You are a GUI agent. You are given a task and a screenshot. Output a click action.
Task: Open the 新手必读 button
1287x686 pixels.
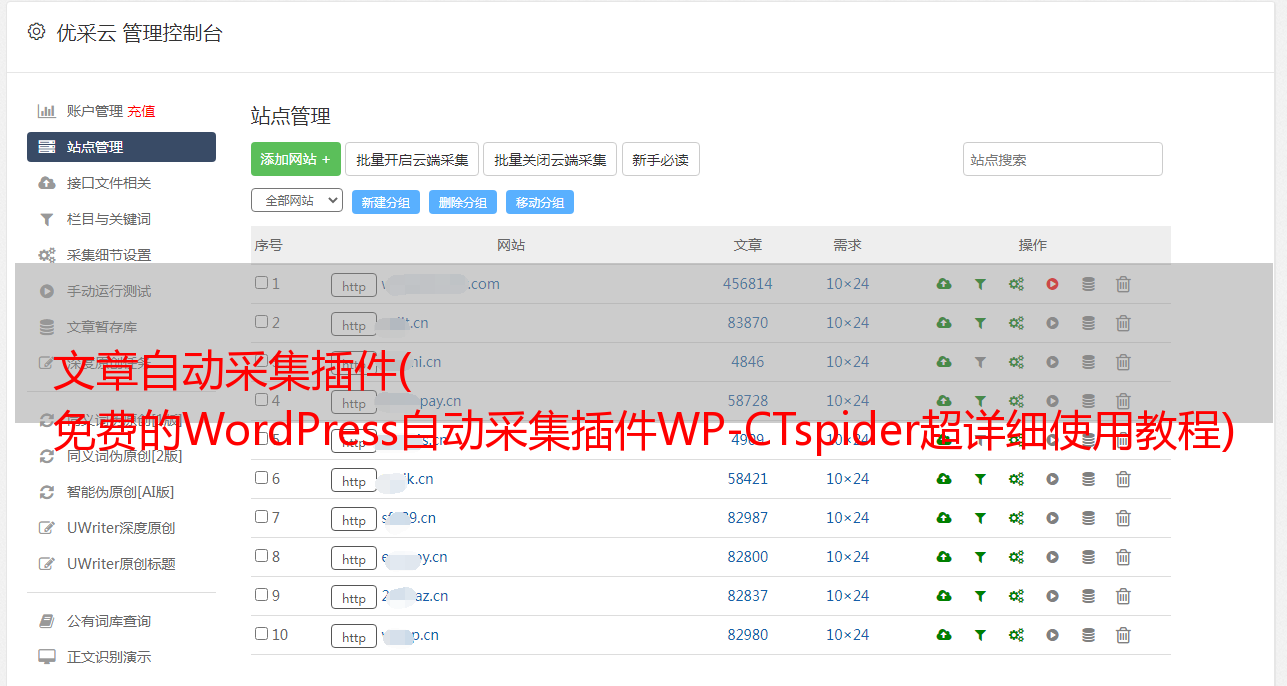click(660, 159)
